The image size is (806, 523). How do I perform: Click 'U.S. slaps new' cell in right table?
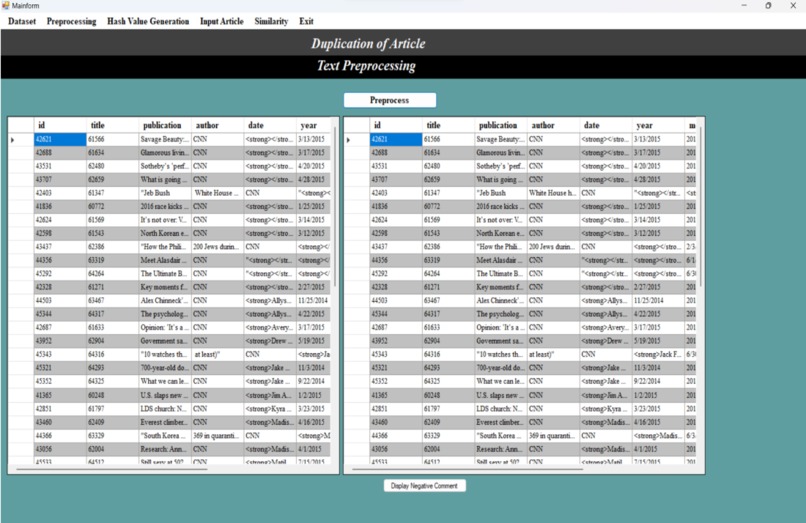coord(501,395)
